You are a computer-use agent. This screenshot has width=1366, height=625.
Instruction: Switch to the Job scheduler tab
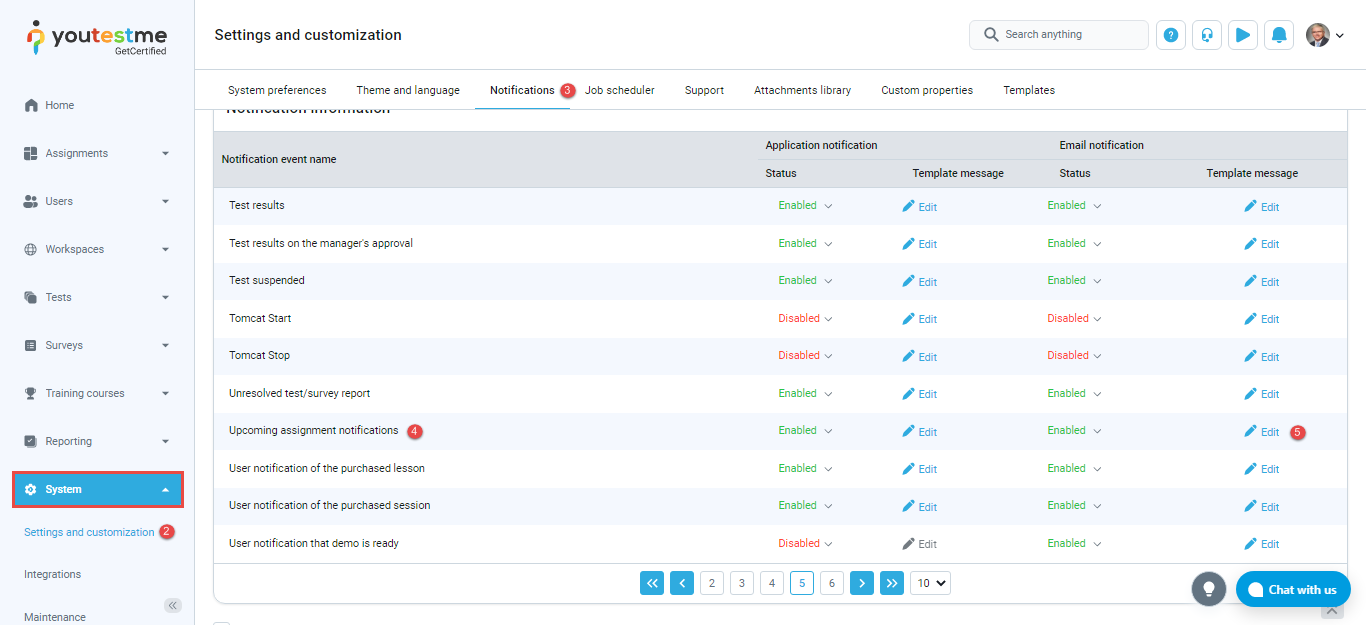pyautogui.click(x=620, y=90)
